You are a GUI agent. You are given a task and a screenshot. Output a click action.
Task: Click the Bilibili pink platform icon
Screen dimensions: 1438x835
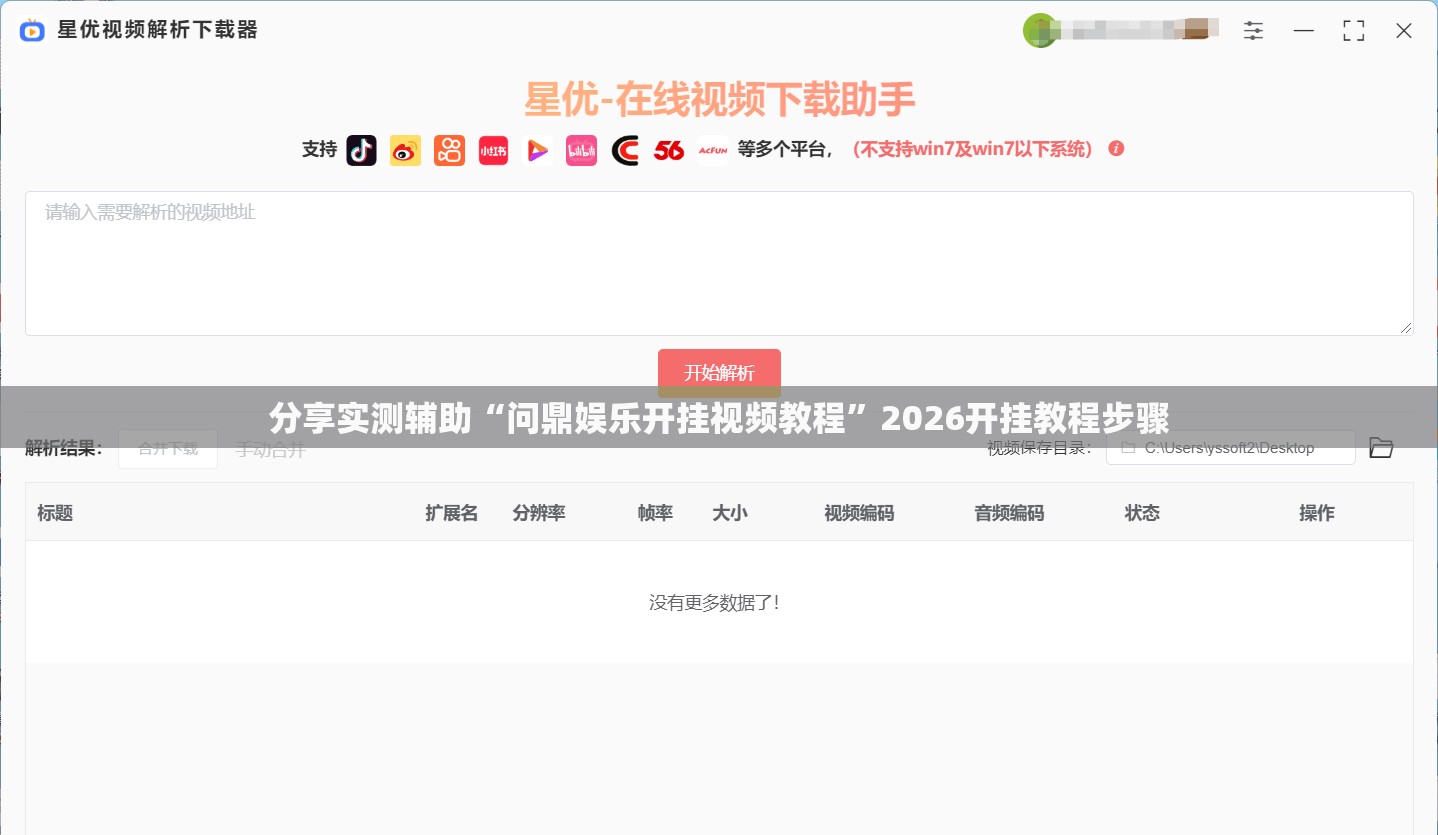pos(581,150)
